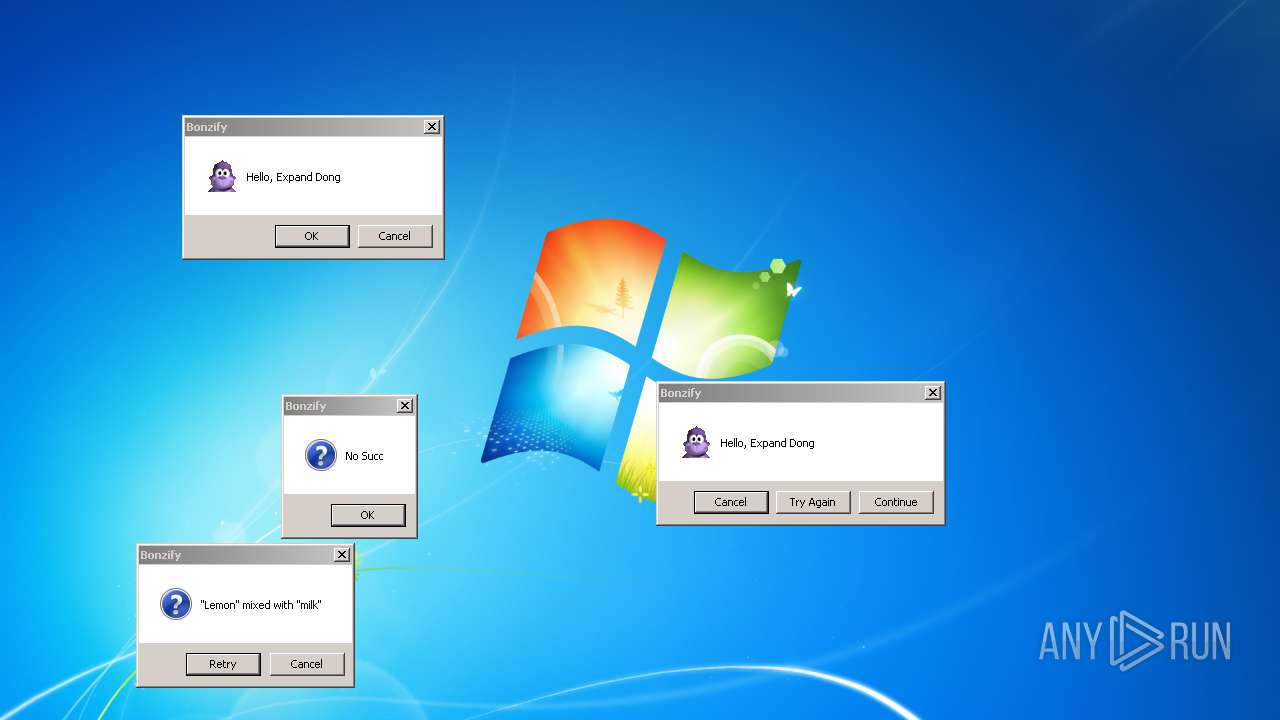Click the title bar of the top-left Bonzify dialog
Image resolution: width=1280 pixels, height=720 pixels.
[313, 127]
